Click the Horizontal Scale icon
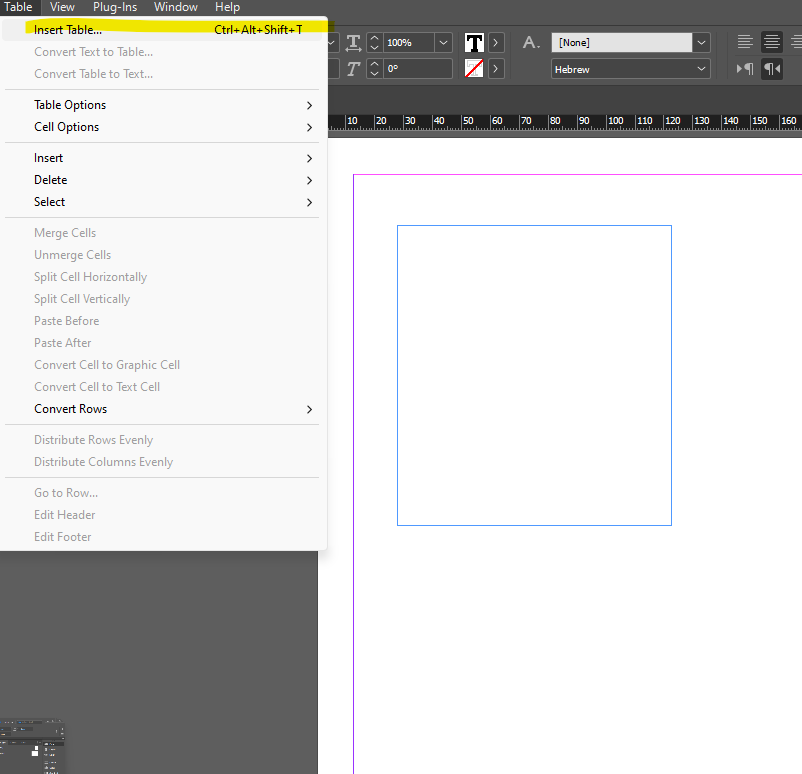This screenshot has width=802, height=774. click(353, 43)
